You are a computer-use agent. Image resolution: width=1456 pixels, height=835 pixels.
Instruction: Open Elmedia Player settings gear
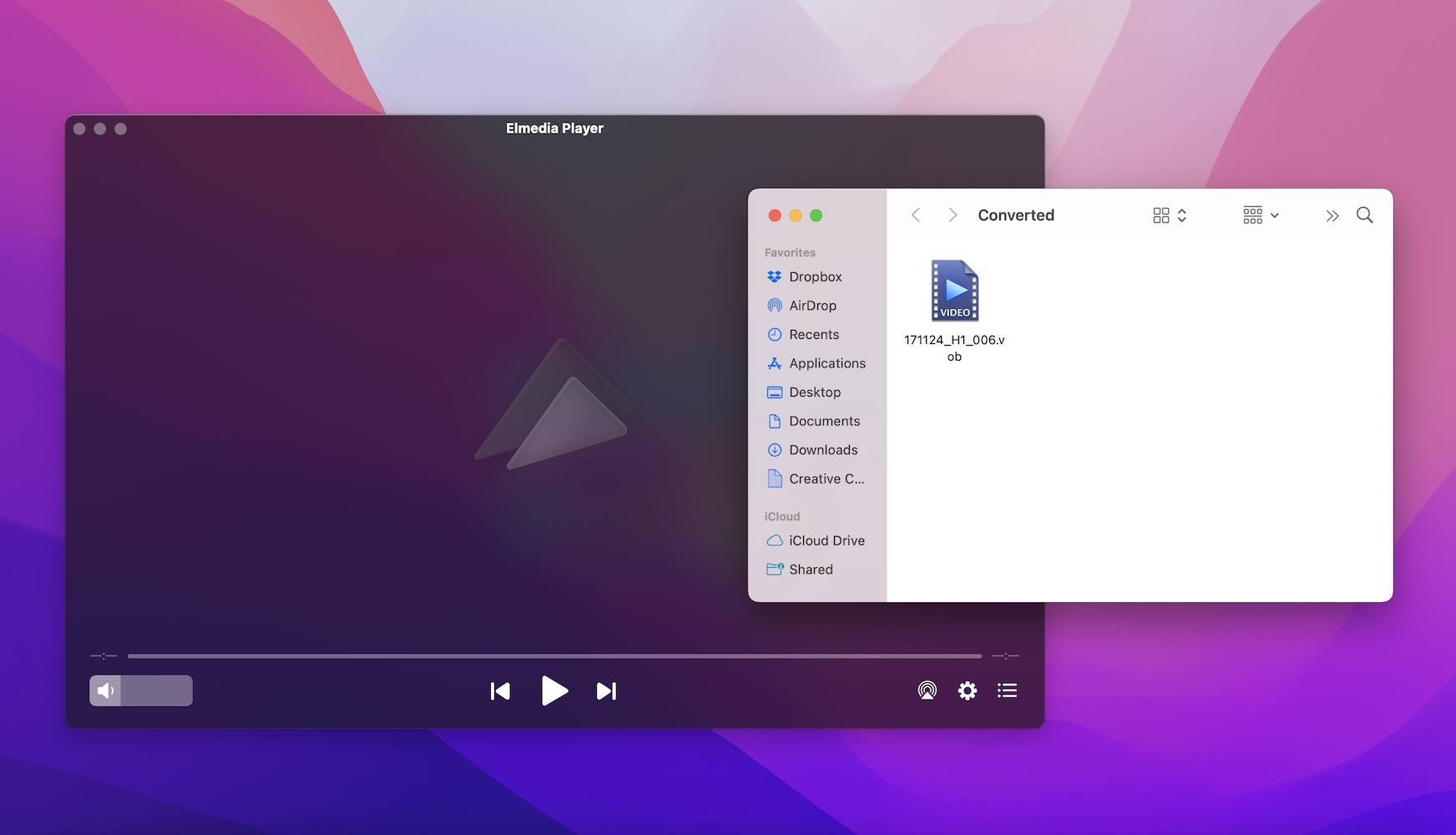(967, 691)
